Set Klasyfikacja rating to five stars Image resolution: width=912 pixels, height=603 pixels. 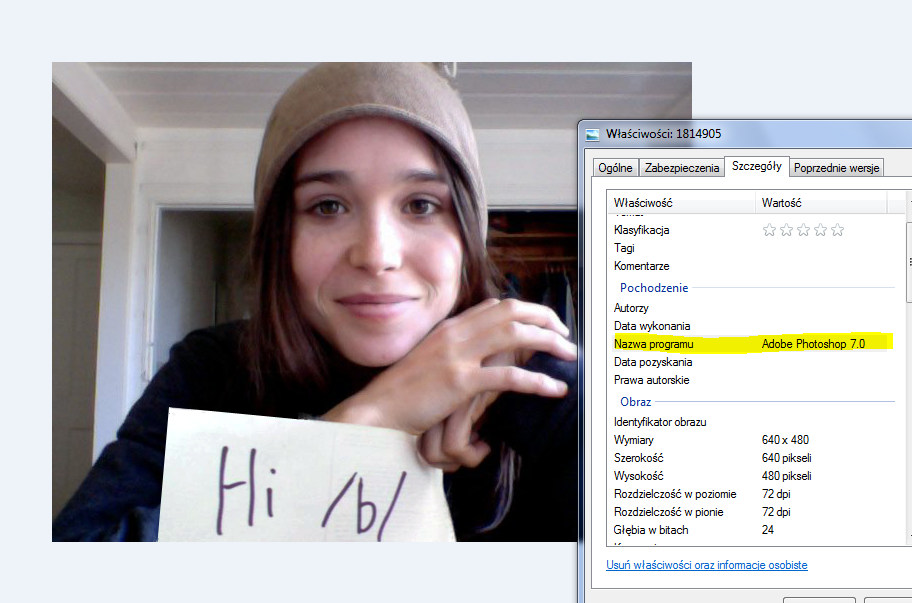[837, 230]
